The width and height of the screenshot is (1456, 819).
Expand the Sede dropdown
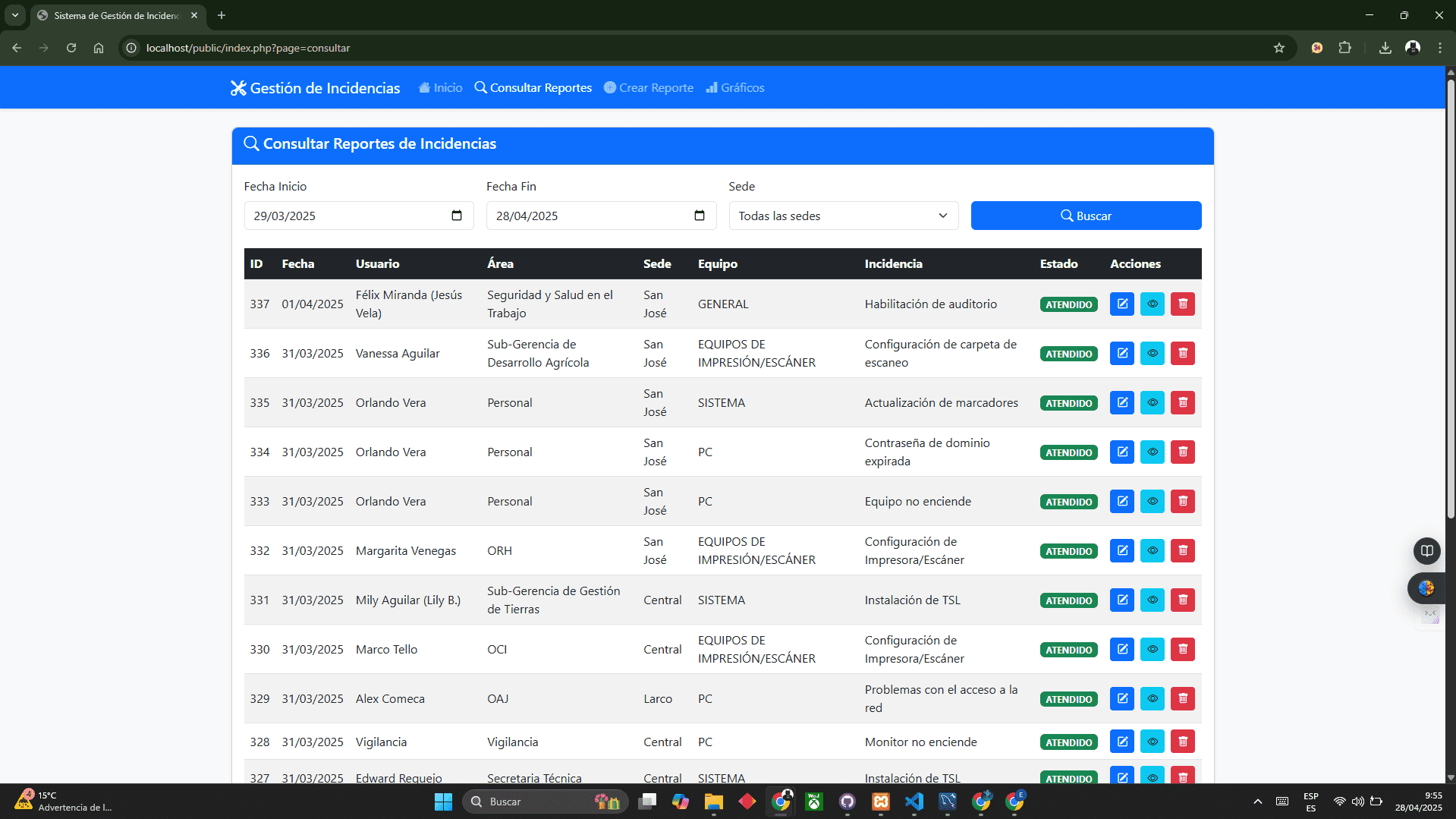click(x=843, y=216)
